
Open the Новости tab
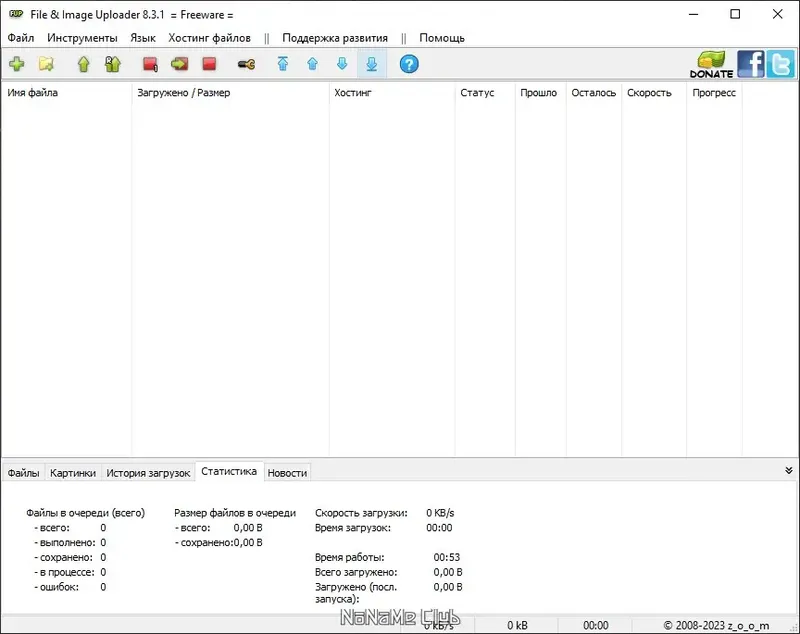click(287, 472)
